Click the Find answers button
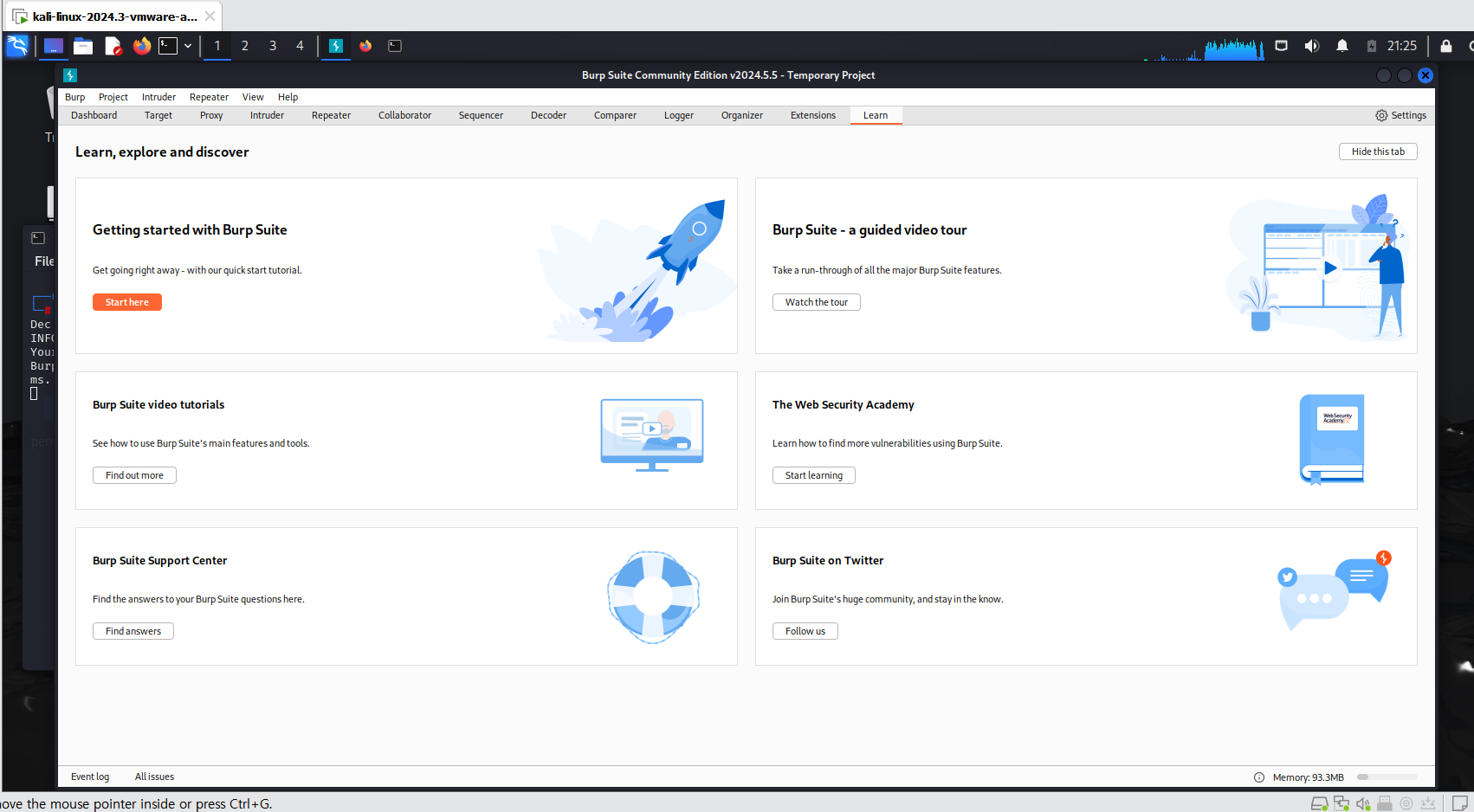Image resolution: width=1474 pixels, height=812 pixels. 133,631
